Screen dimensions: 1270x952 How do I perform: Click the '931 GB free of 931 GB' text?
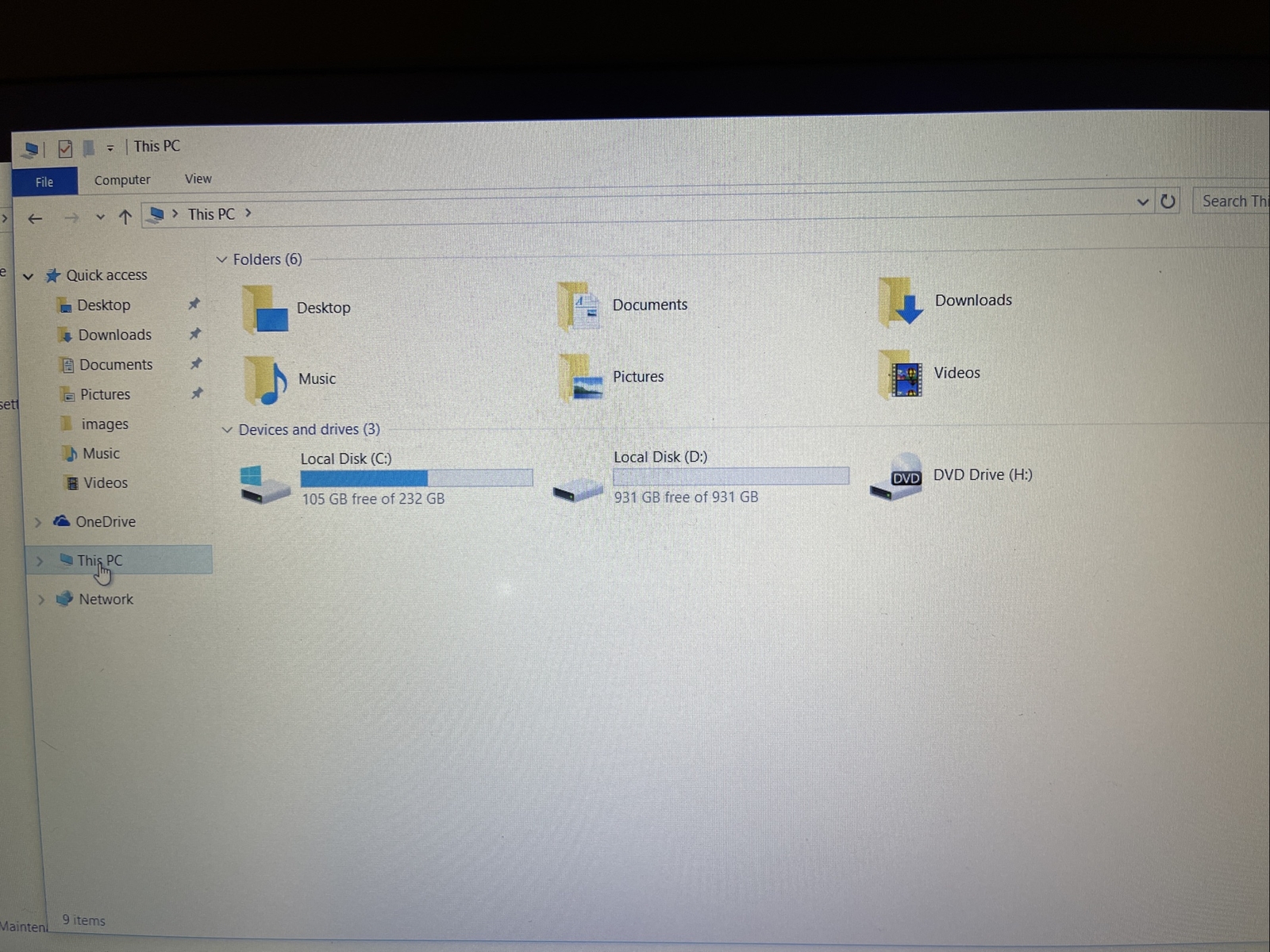[686, 497]
